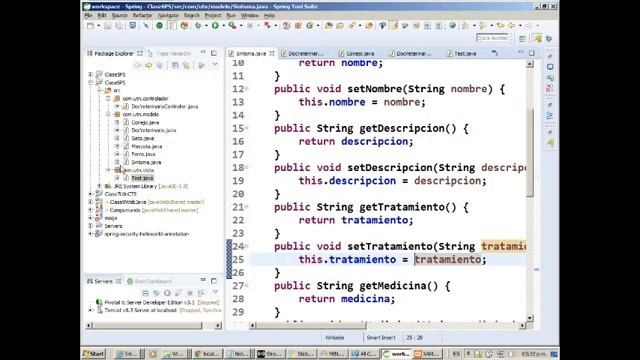Open the Window menu
This screenshot has width=640, height=360.
pos(249,16)
